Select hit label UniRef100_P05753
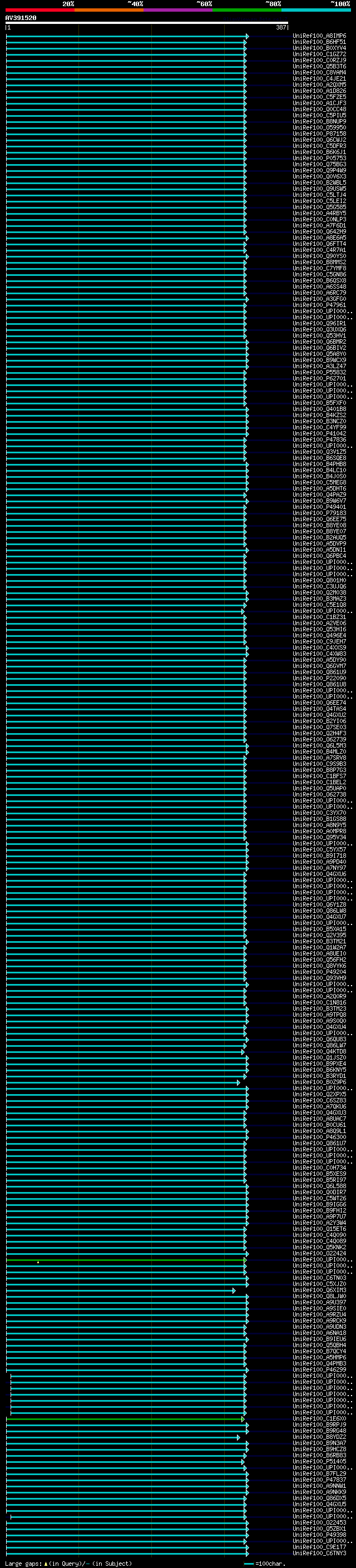Image resolution: width=356 pixels, height=1568 pixels. point(319,159)
